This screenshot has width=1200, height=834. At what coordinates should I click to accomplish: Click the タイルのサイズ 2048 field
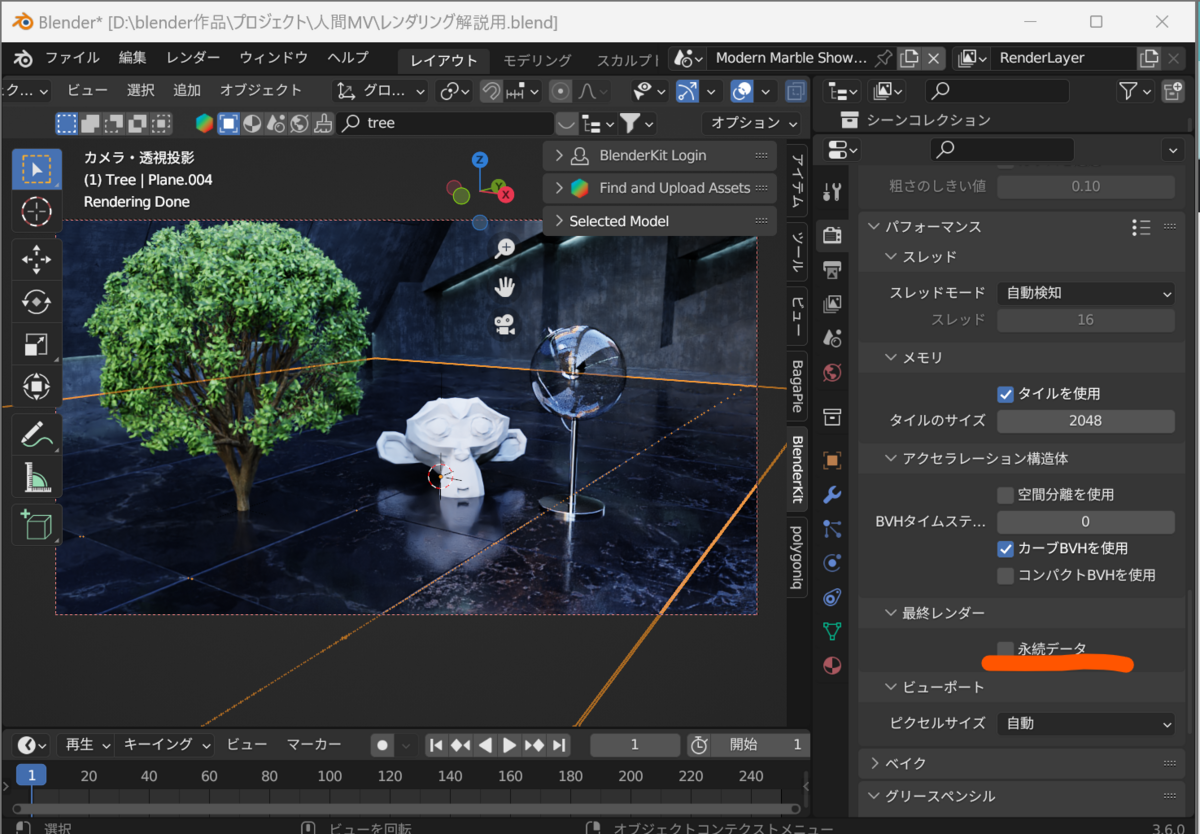[x=1085, y=421]
